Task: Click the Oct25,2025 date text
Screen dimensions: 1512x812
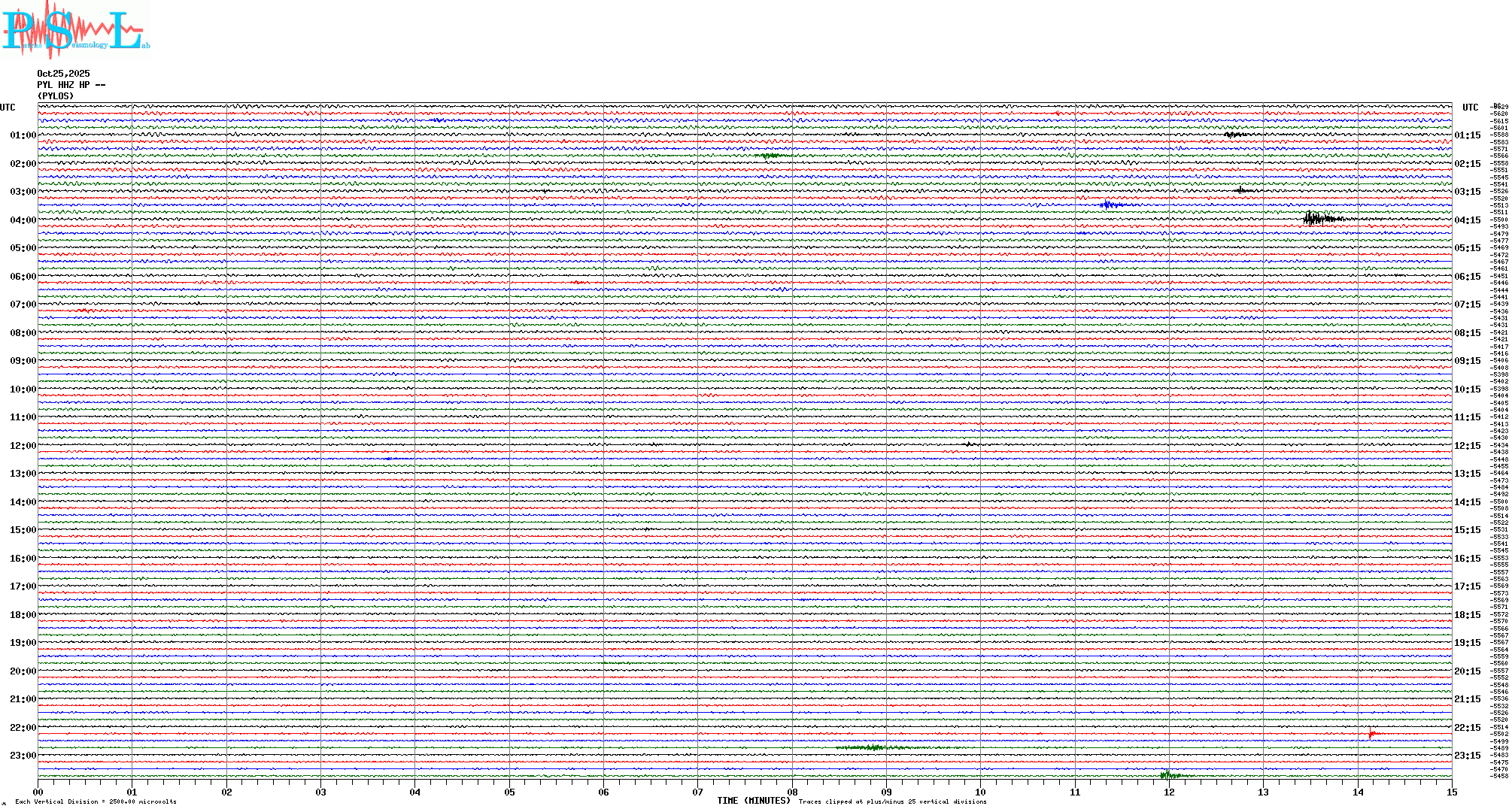Action: [x=63, y=74]
